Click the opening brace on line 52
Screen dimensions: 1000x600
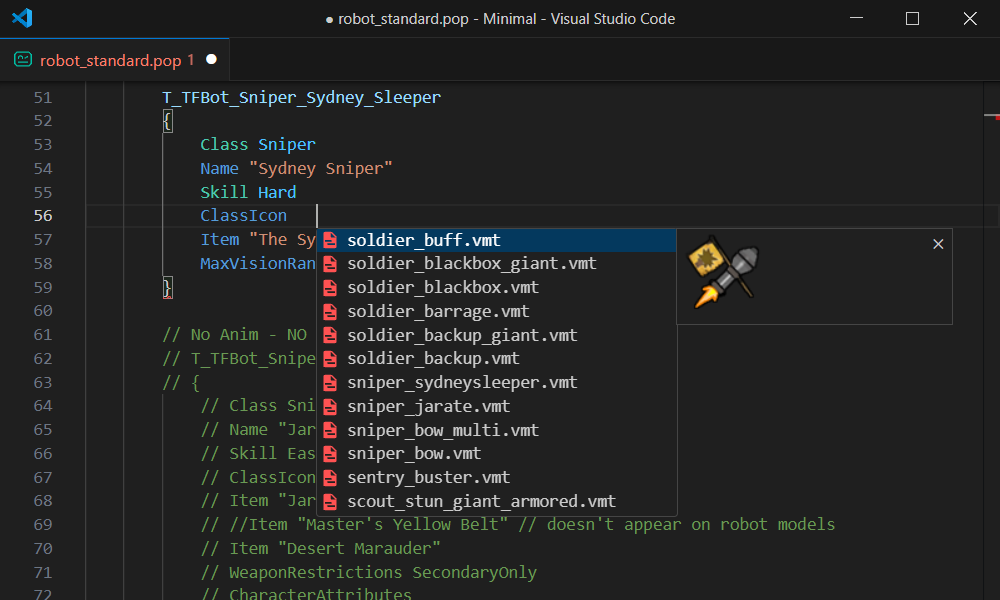pos(167,121)
